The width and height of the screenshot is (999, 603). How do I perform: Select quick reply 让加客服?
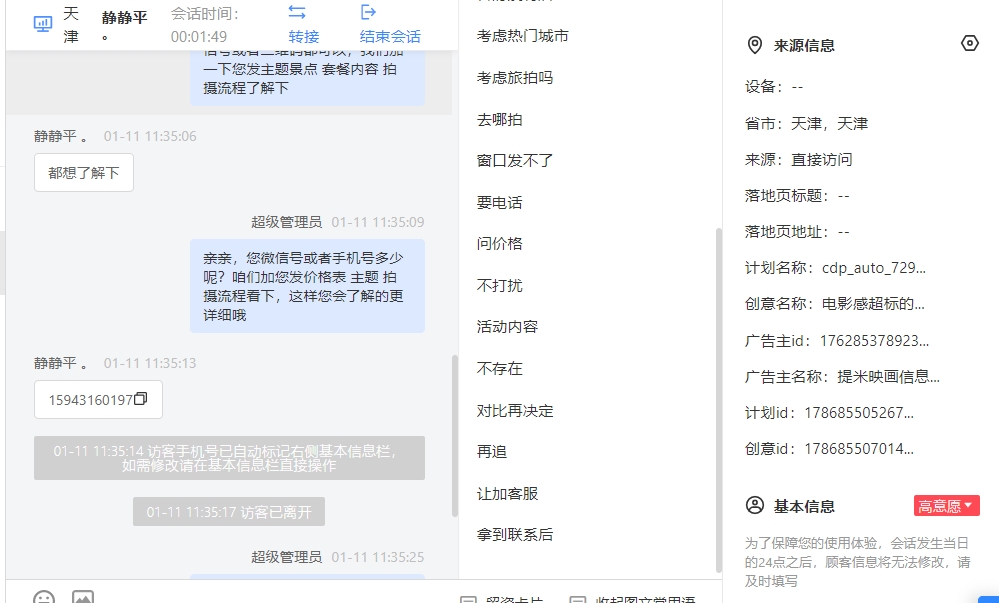click(507, 493)
